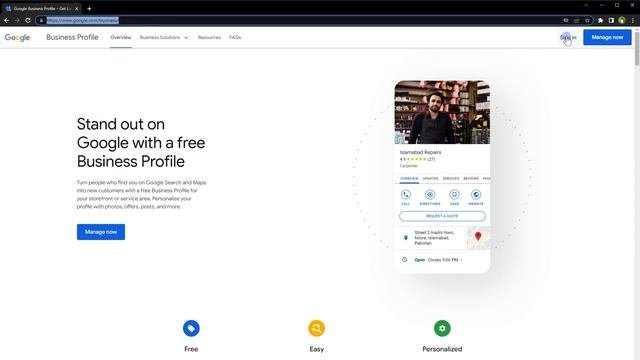640x360 pixels.
Task: Expand the Business Solutions menu
Action: [x=164, y=37]
